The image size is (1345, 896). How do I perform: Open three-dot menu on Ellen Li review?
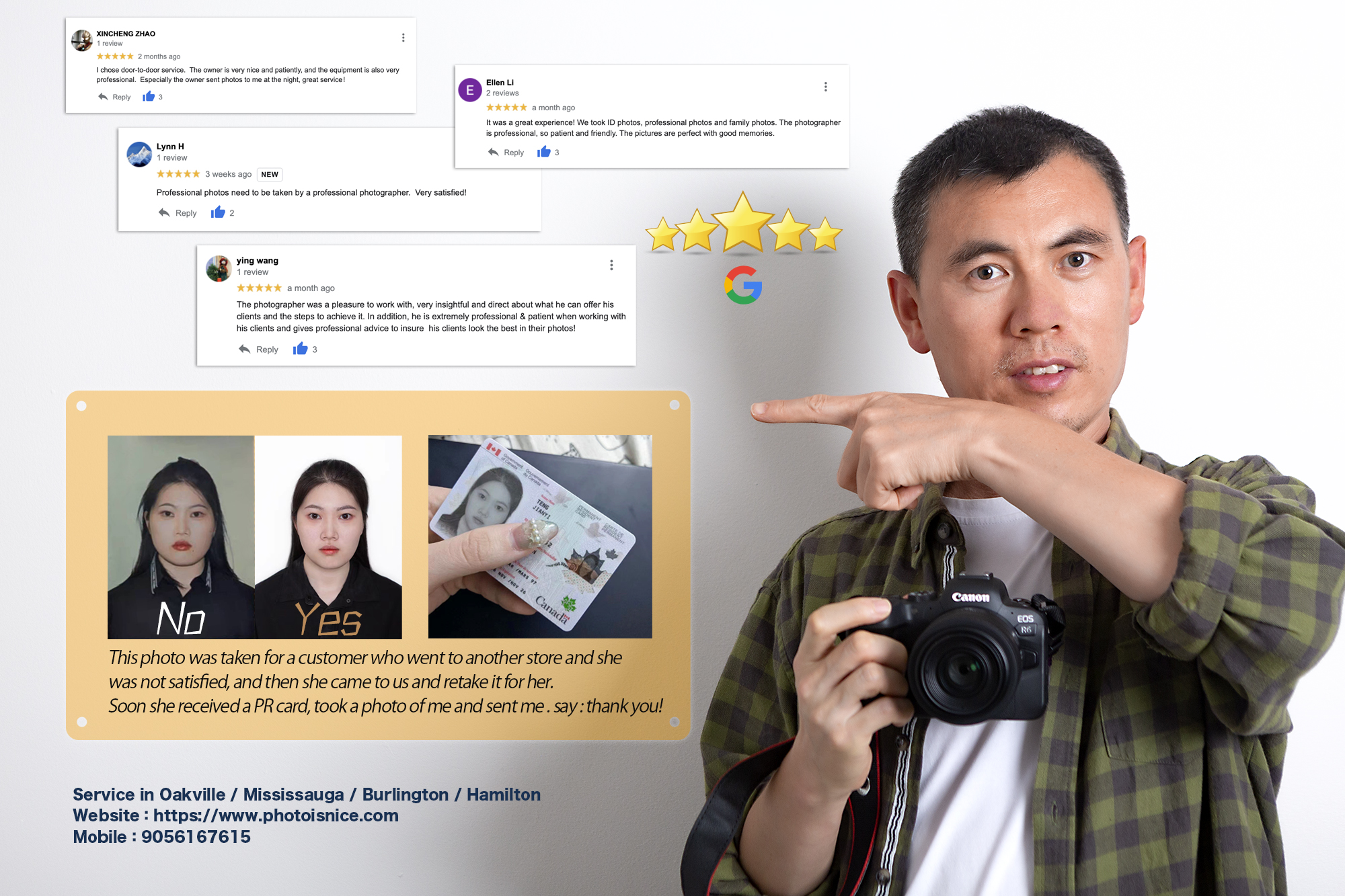click(x=825, y=87)
